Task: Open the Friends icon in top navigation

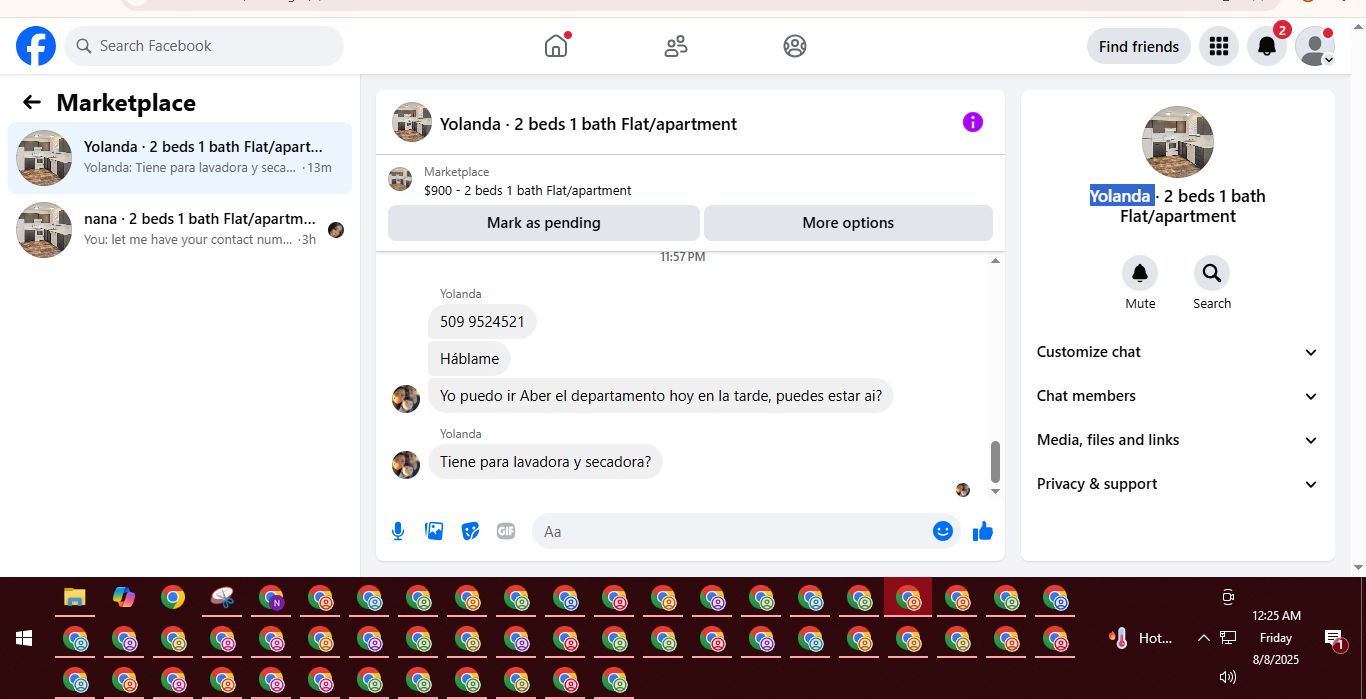Action: tap(676, 46)
